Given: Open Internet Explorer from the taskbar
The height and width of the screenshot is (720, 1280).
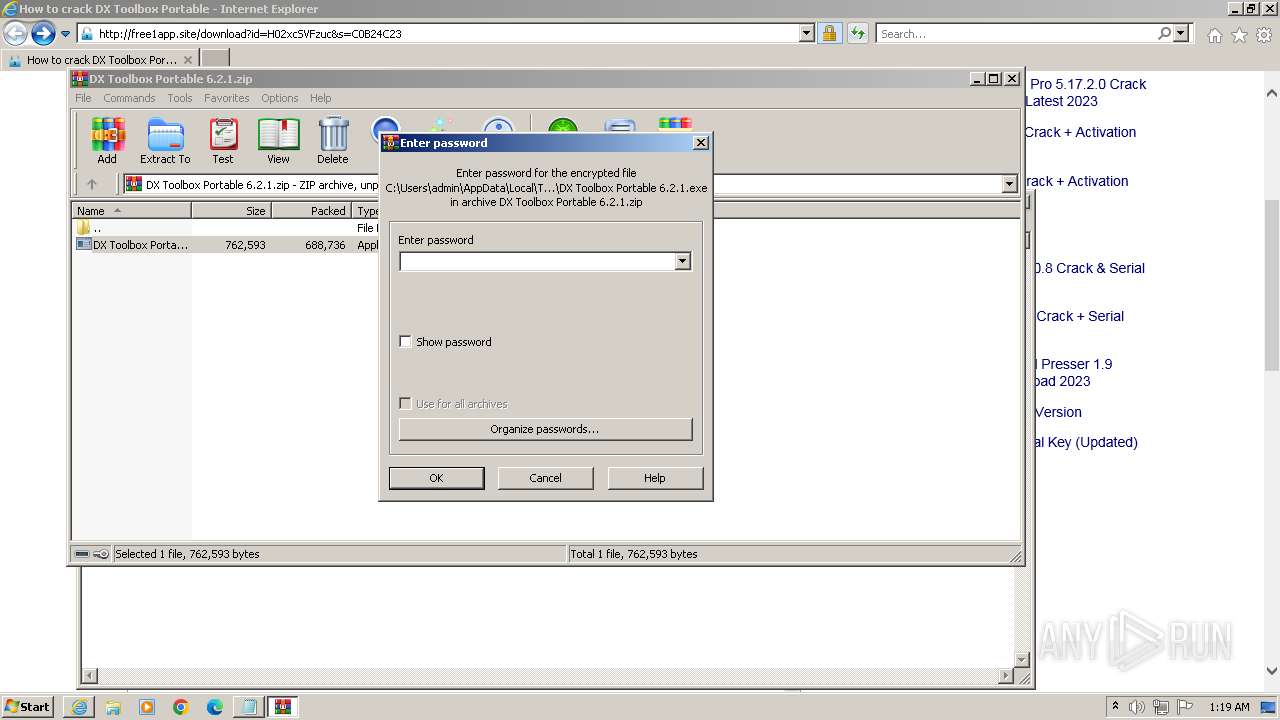Looking at the screenshot, I should (79, 707).
